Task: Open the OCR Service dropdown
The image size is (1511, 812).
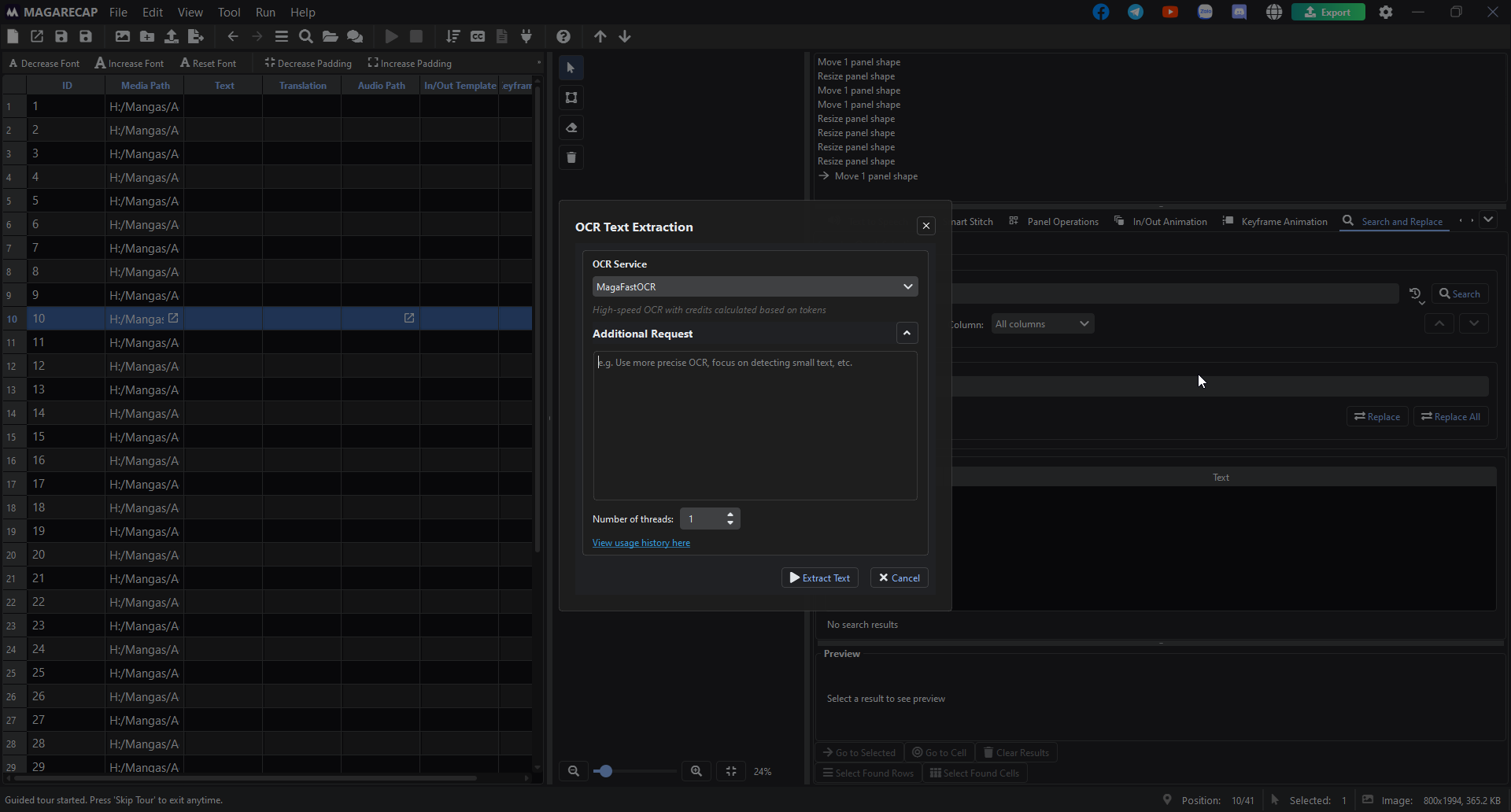Action: tap(755, 286)
